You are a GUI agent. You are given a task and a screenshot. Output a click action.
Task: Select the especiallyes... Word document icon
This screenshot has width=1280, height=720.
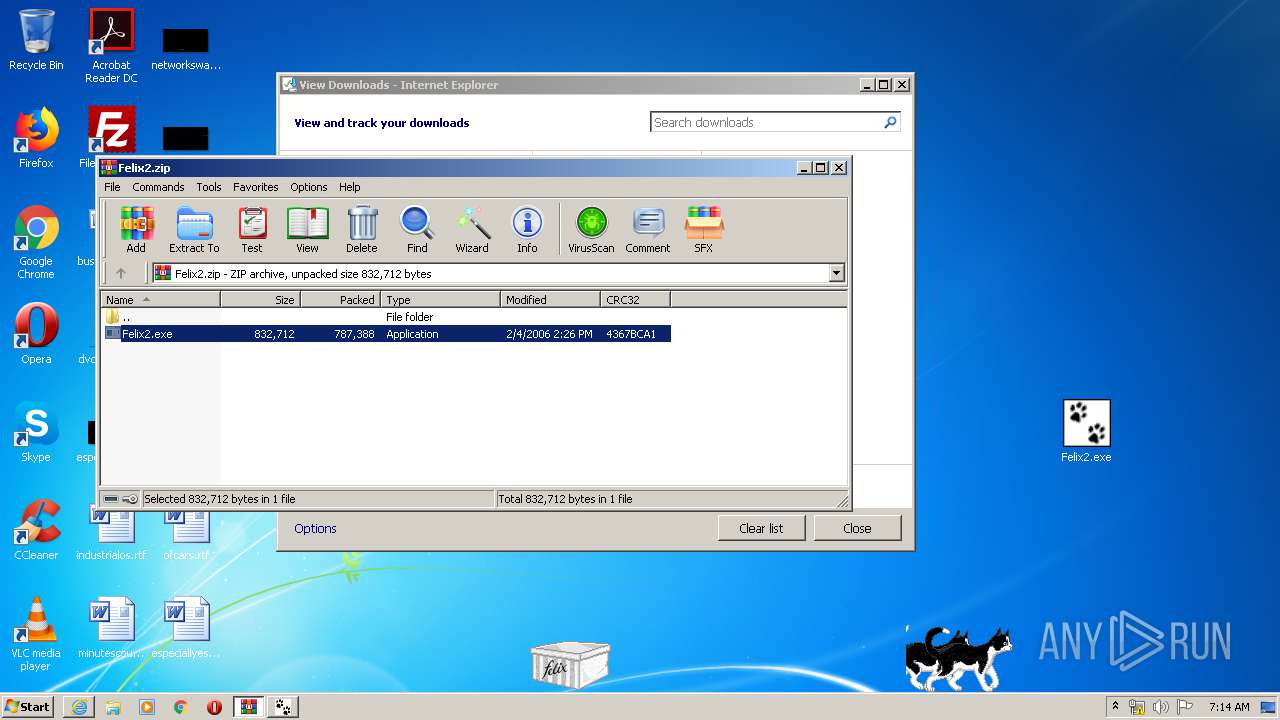pos(186,628)
